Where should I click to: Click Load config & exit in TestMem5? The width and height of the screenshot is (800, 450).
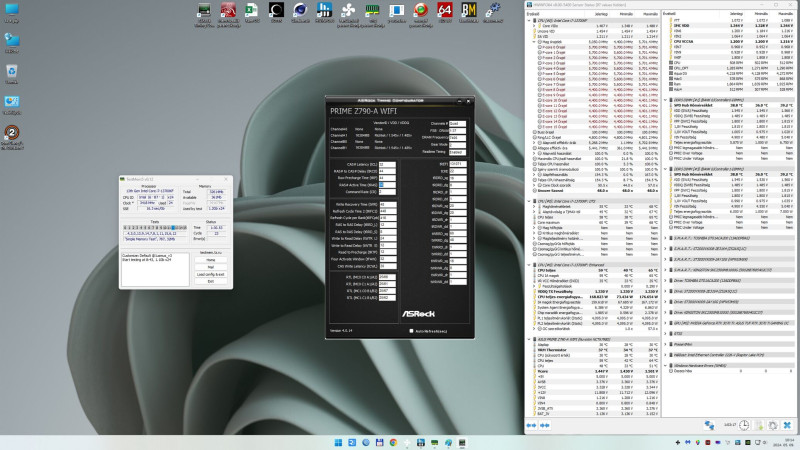(211, 274)
